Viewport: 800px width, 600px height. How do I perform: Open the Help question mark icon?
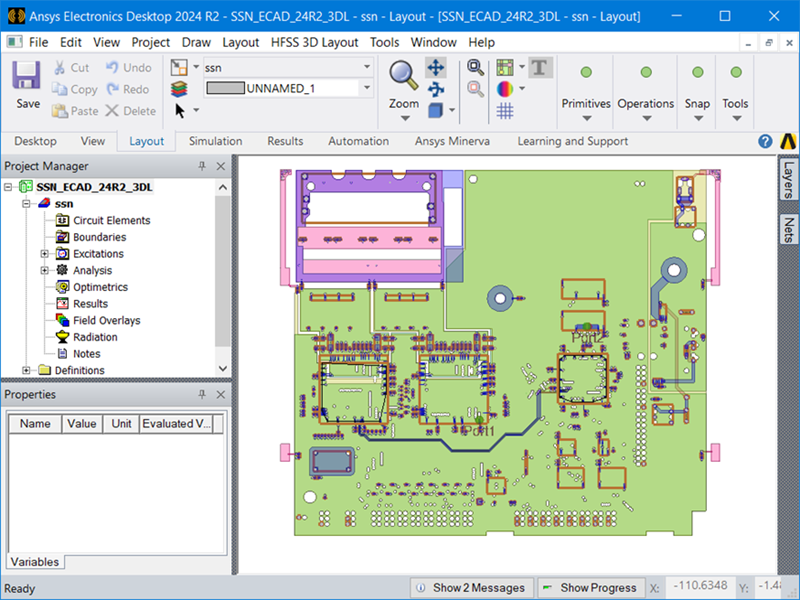click(x=765, y=141)
